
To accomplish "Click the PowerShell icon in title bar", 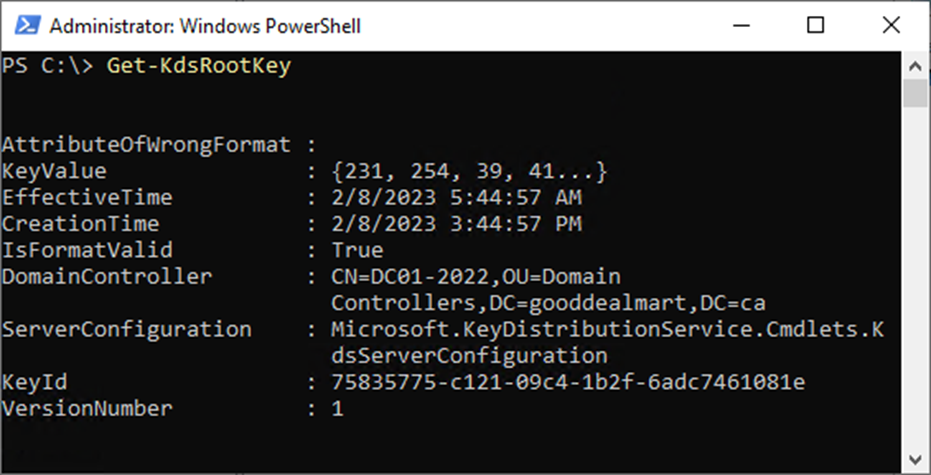I will (27, 26).
